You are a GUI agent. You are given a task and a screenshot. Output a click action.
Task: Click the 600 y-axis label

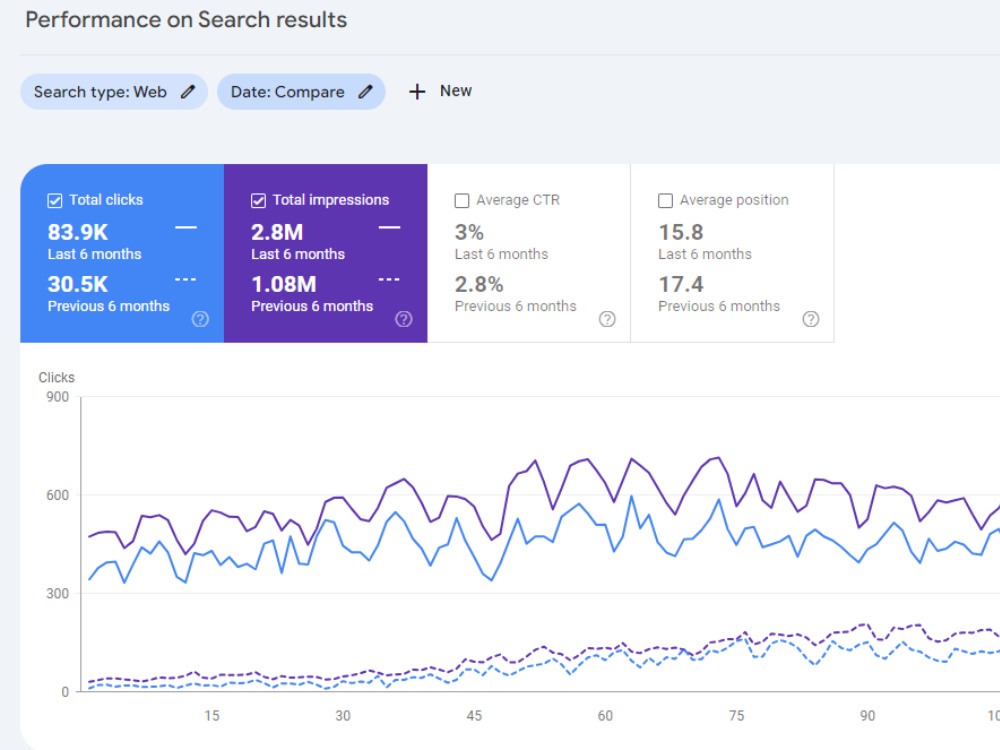coord(57,496)
